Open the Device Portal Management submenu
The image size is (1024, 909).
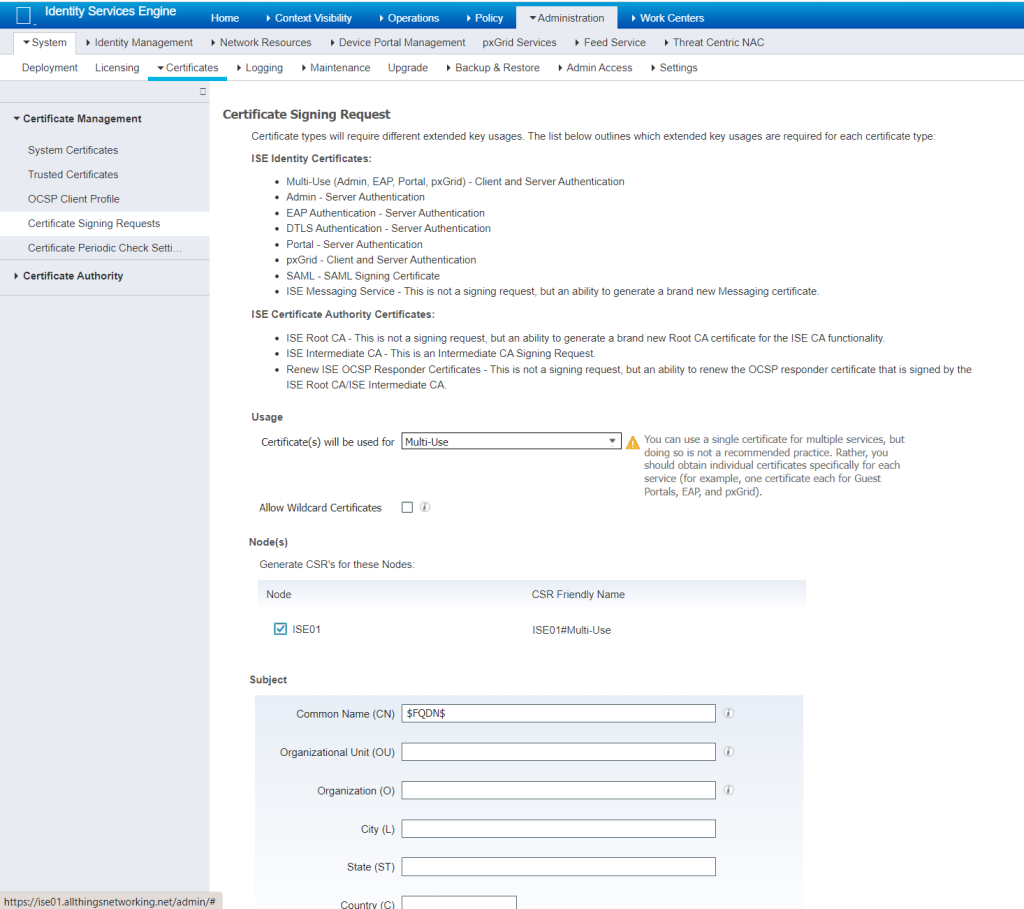pyautogui.click(x=397, y=42)
